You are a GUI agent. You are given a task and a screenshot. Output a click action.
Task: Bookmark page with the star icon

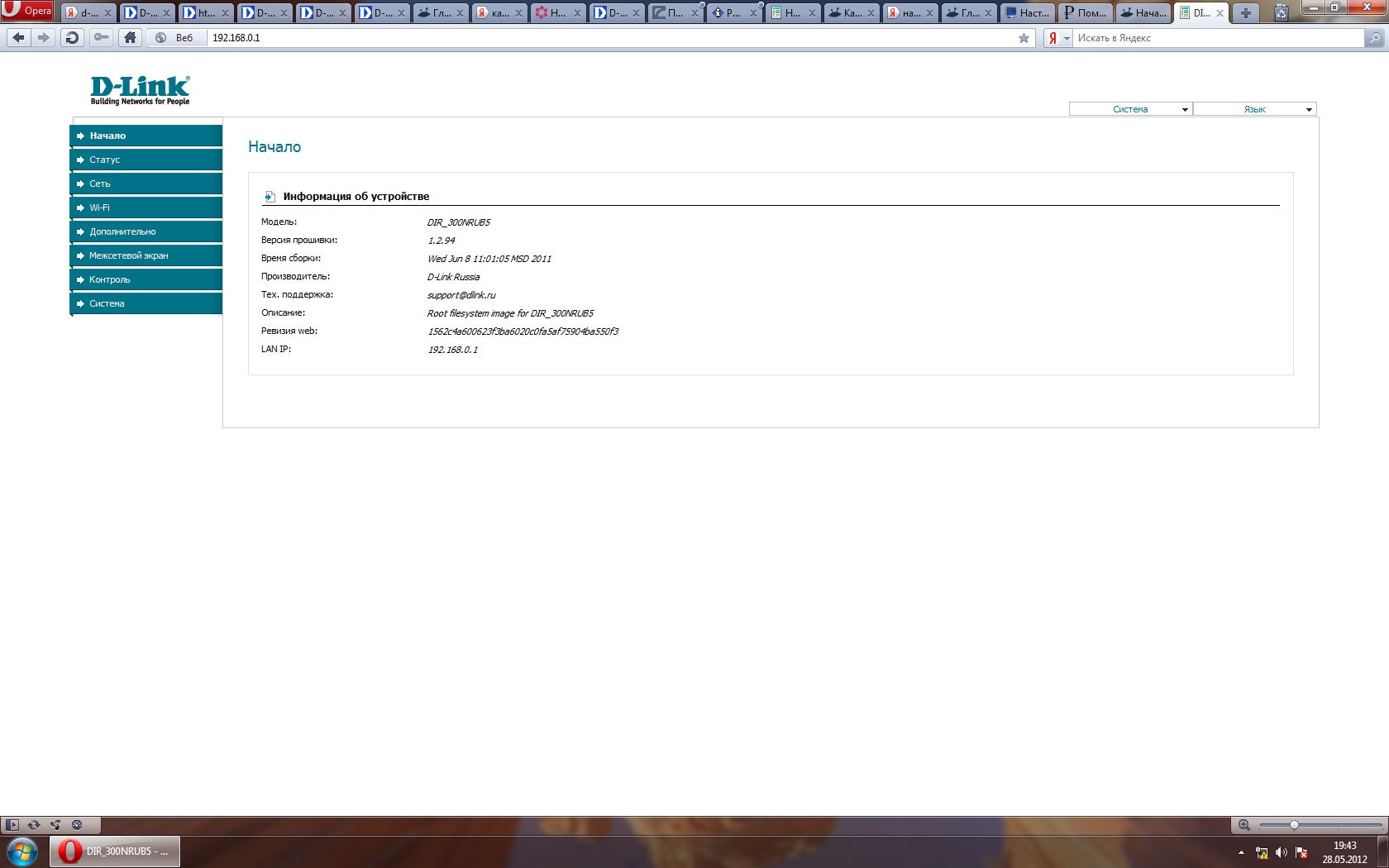click(x=1024, y=38)
